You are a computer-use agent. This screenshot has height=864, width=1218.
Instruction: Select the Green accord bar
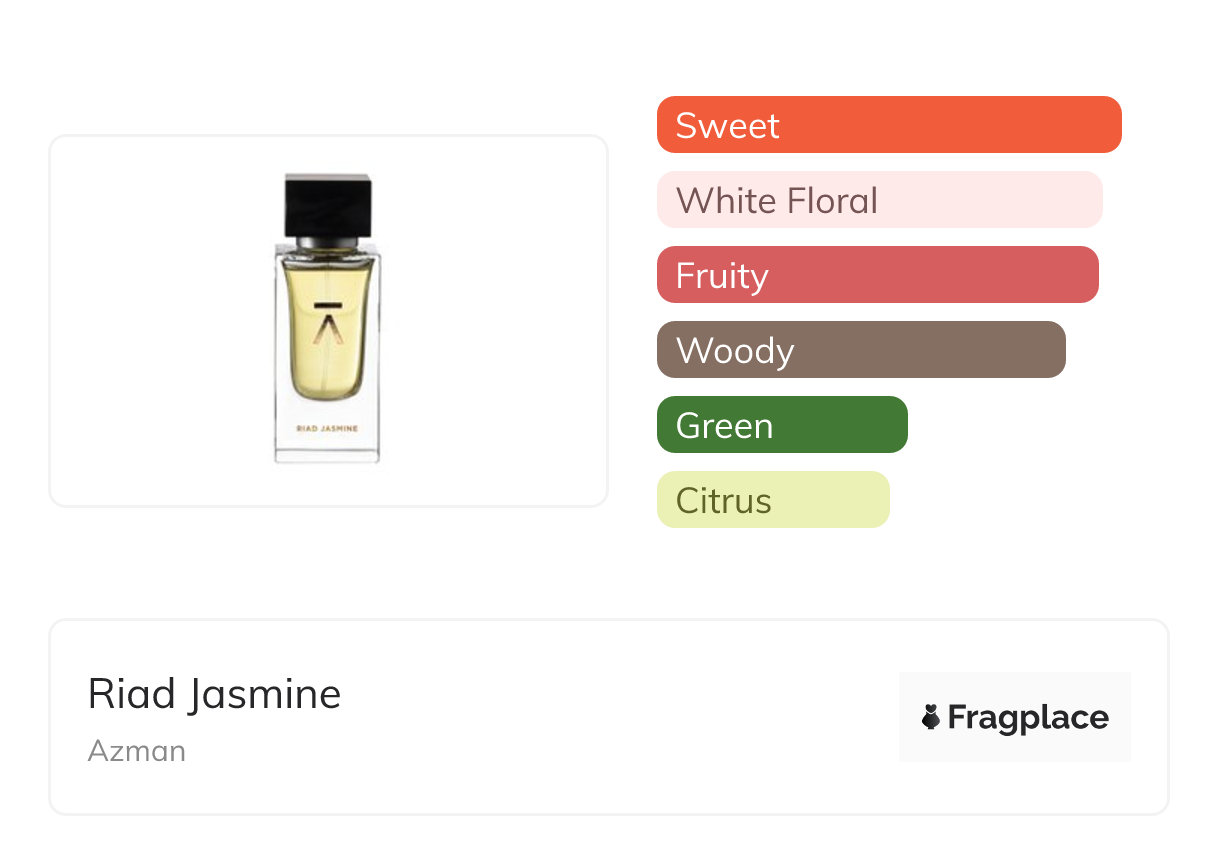[781, 425]
